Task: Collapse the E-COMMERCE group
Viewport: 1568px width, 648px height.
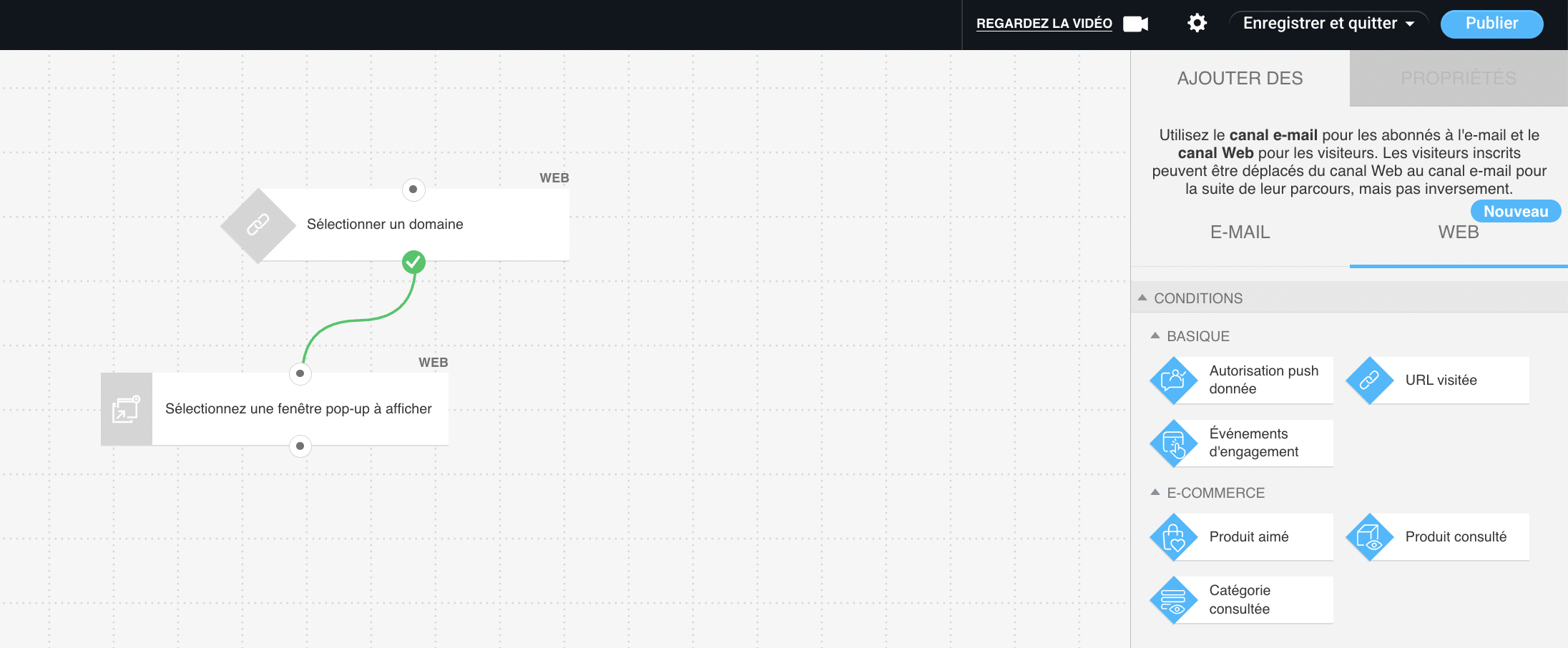Action: (1157, 492)
